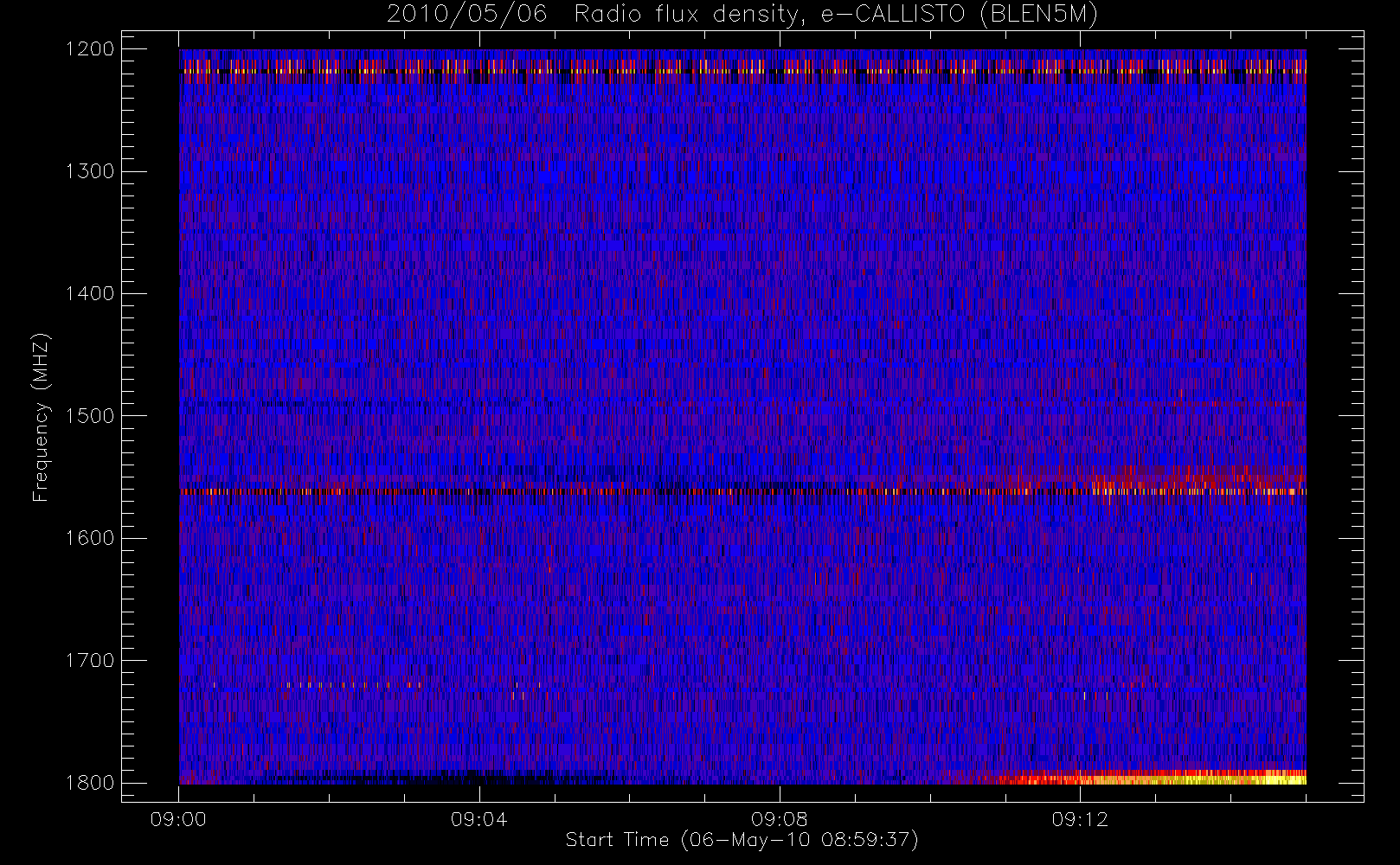Image resolution: width=1400 pixels, height=865 pixels.
Task: Click the 09:08 time tick label
Action: click(x=779, y=819)
